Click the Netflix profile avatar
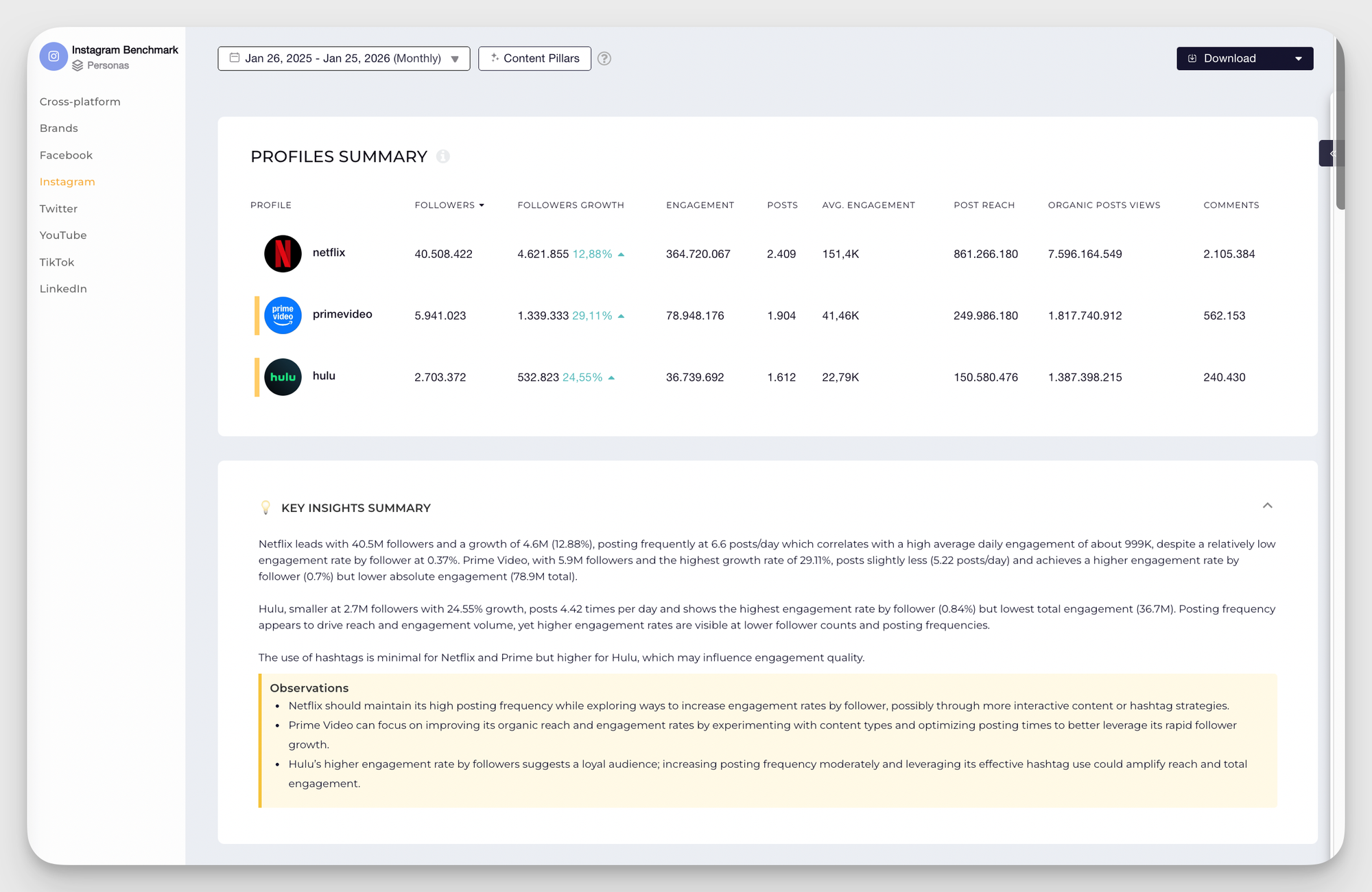Viewport: 1372px width, 892px height. [x=283, y=253]
